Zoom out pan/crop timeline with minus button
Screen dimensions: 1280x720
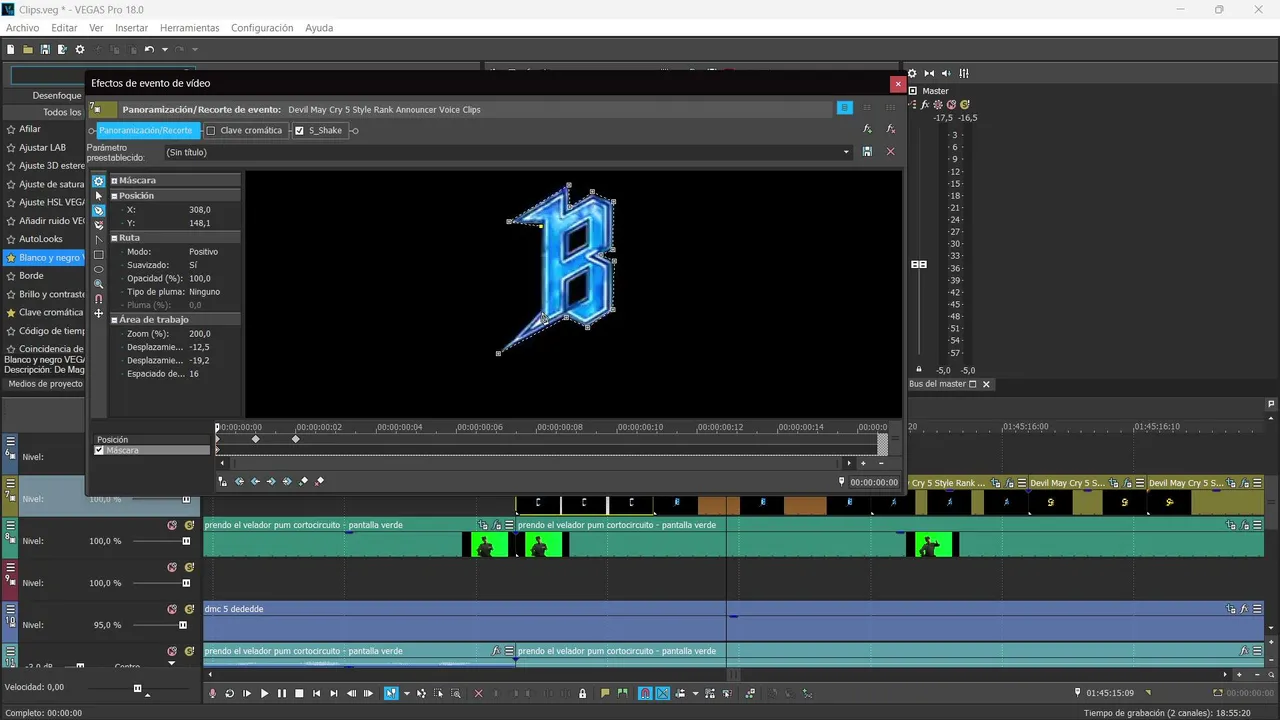coord(881,463)
